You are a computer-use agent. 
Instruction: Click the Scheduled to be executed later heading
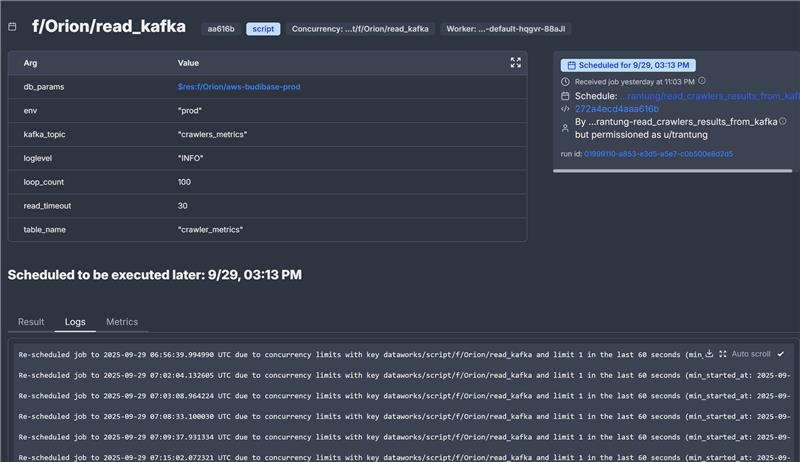pyautogui.click(x=155, y=275)
